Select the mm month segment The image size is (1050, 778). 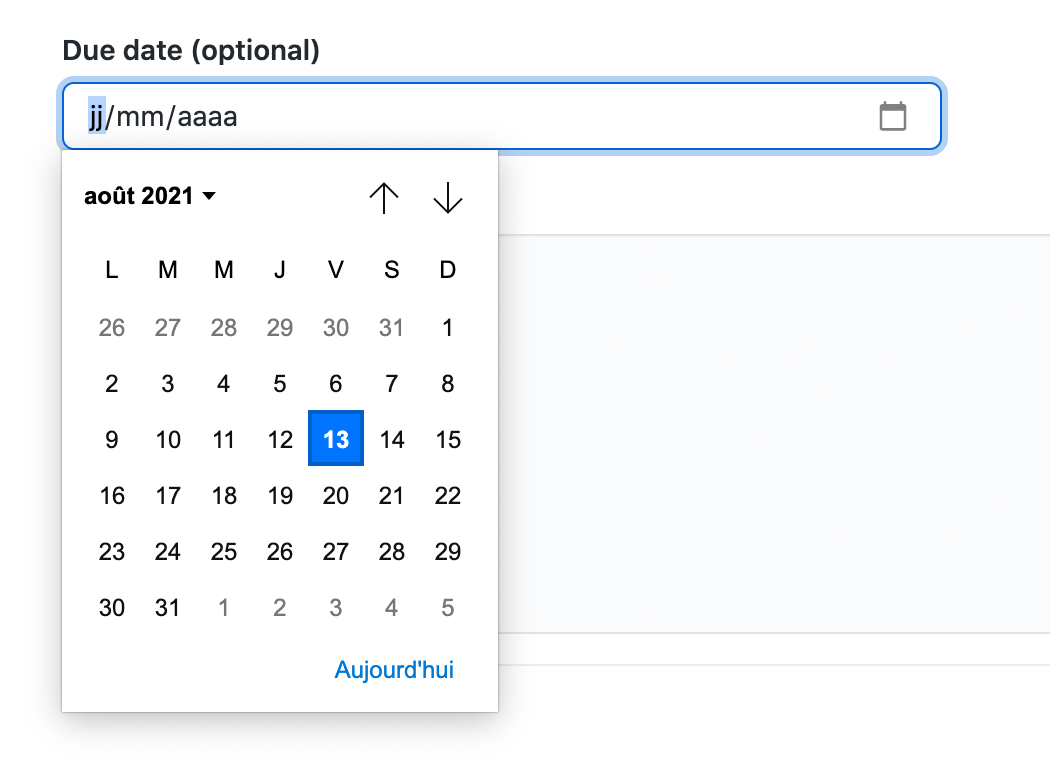coord(140,116)
